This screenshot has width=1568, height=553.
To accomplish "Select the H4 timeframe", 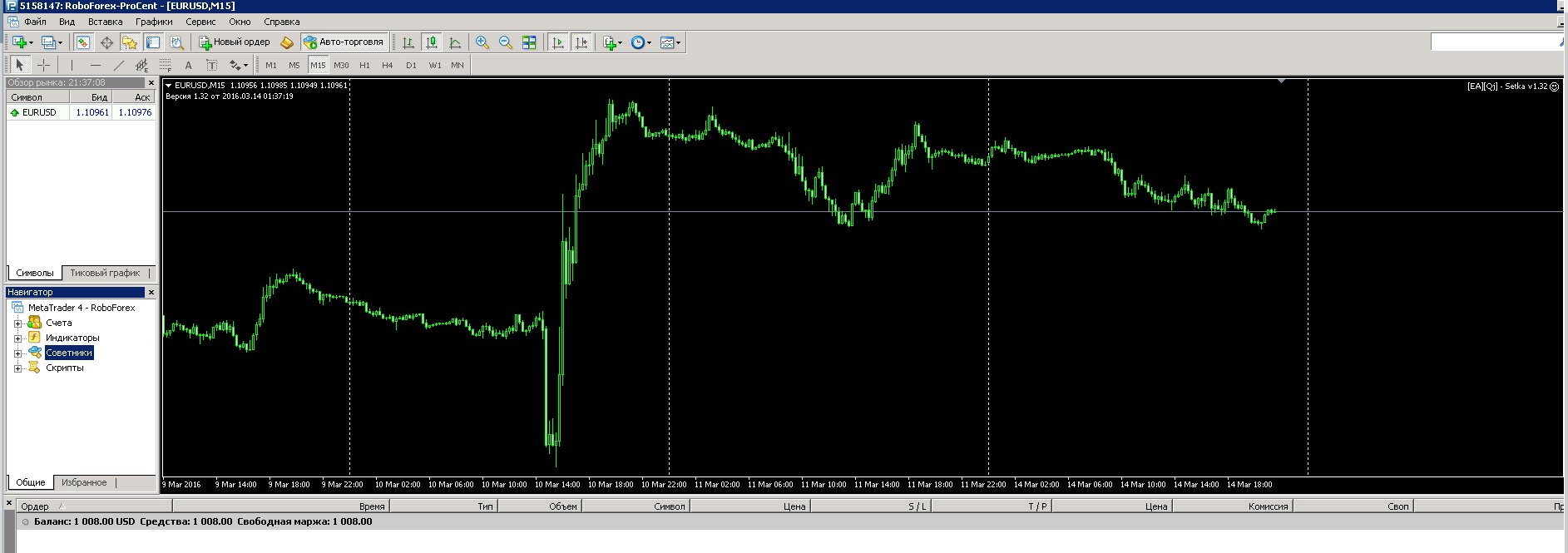I will coord(388,65).
